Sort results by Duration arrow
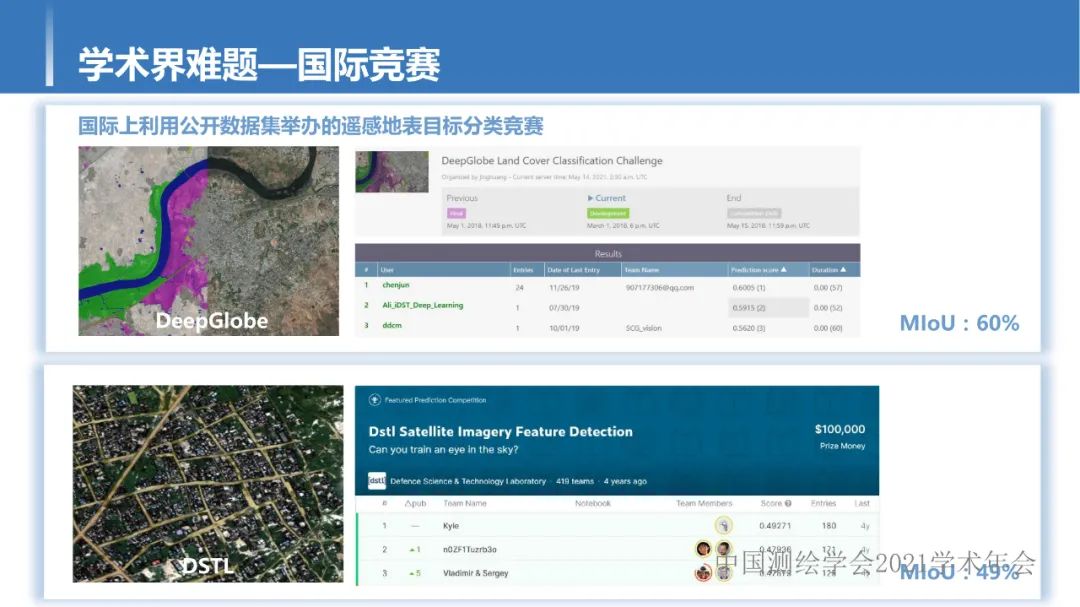The image size is (1080, 607). pos(843,270)
